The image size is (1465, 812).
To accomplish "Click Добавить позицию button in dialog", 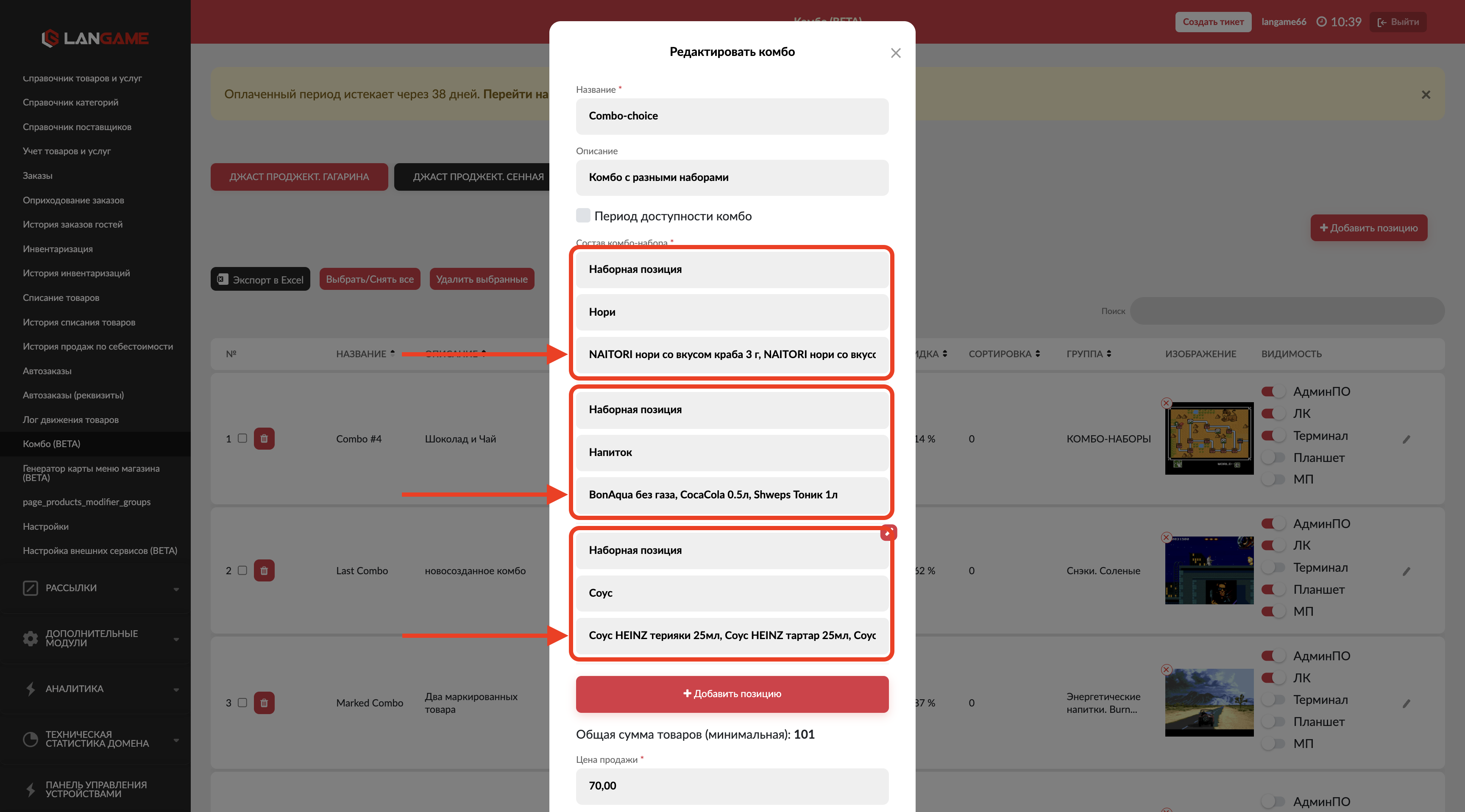I will click(x=732, y=694).
